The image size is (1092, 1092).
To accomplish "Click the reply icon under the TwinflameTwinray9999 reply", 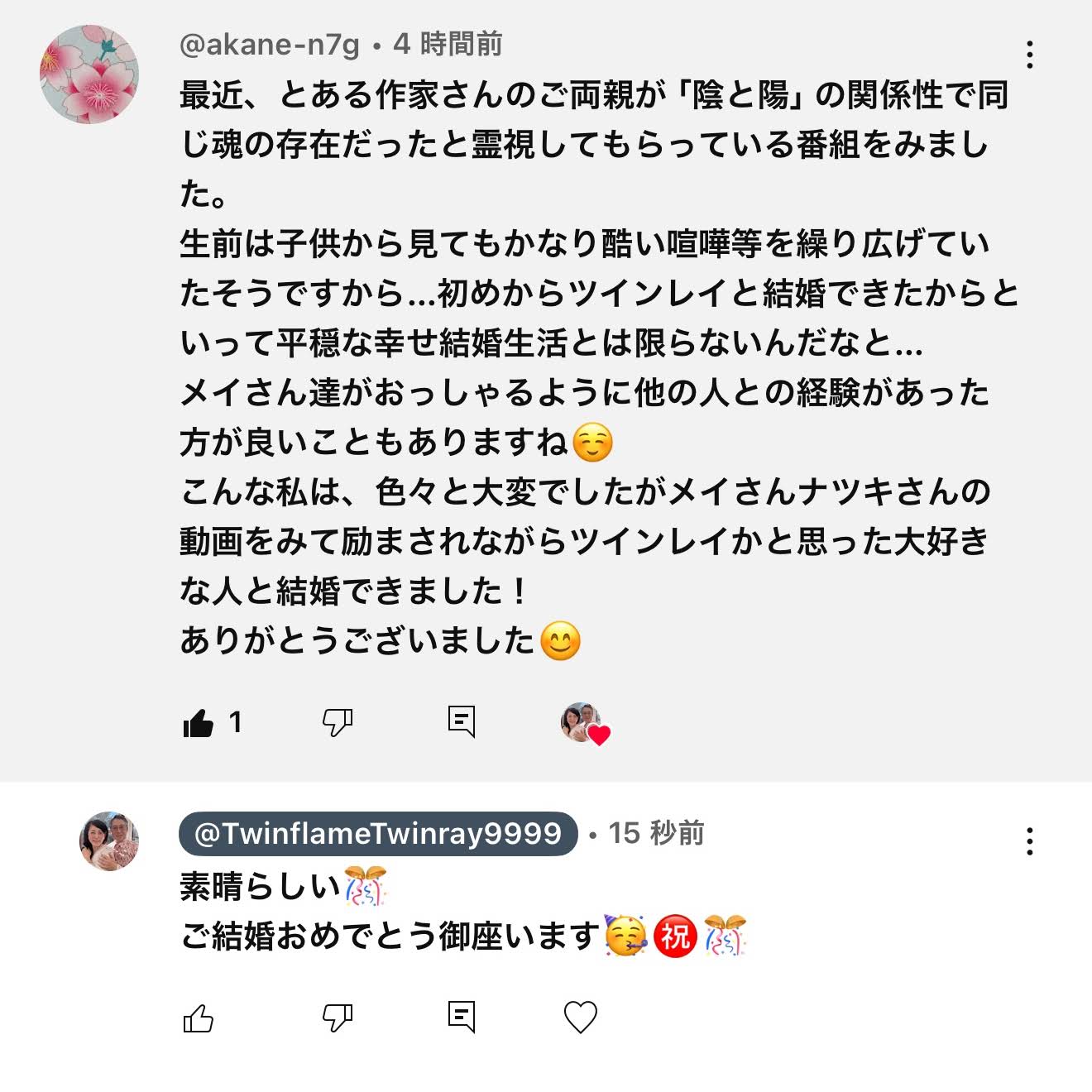I will click(461, 1017).
